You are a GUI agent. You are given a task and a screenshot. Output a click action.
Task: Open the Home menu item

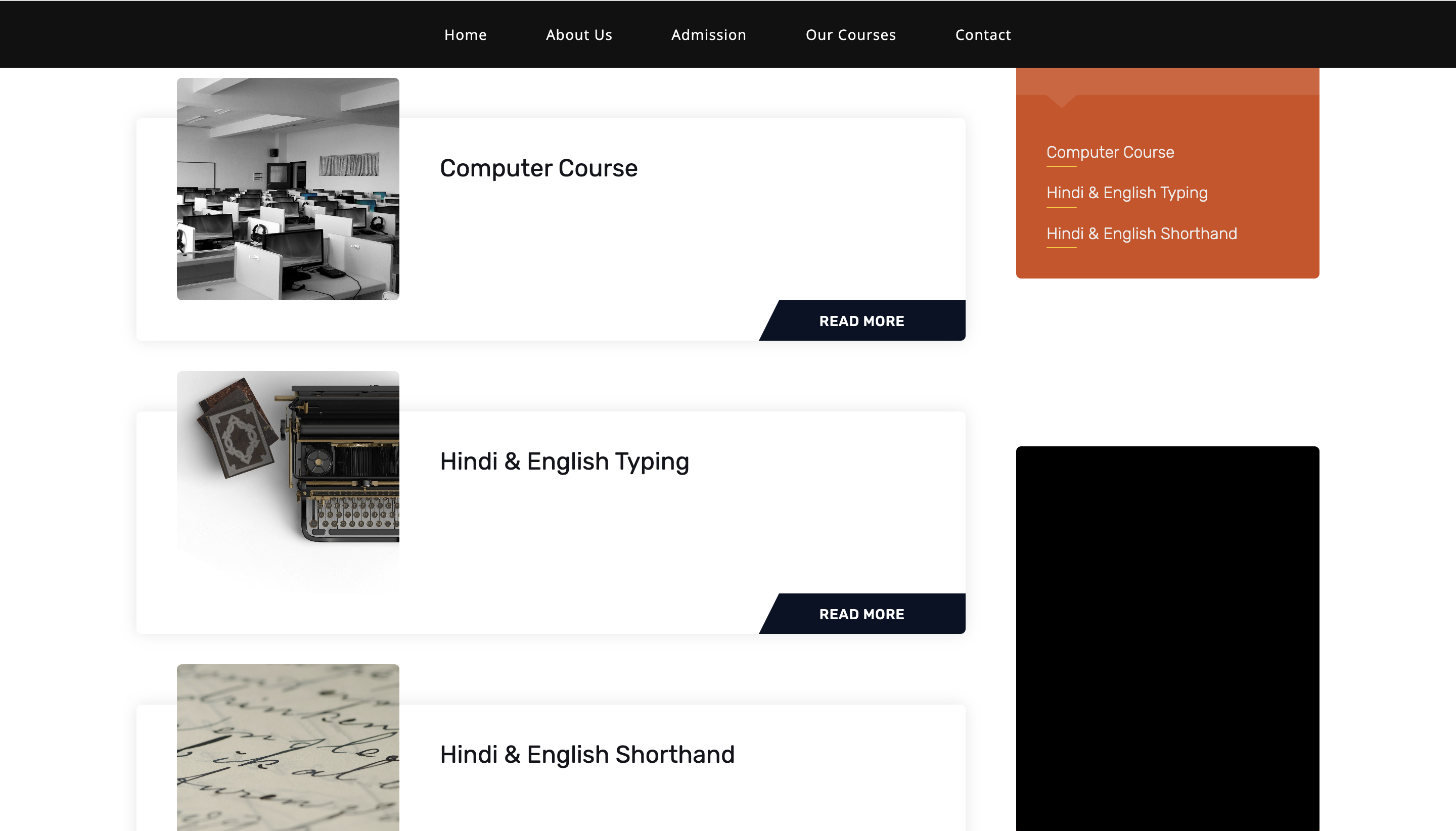point(465,35)
